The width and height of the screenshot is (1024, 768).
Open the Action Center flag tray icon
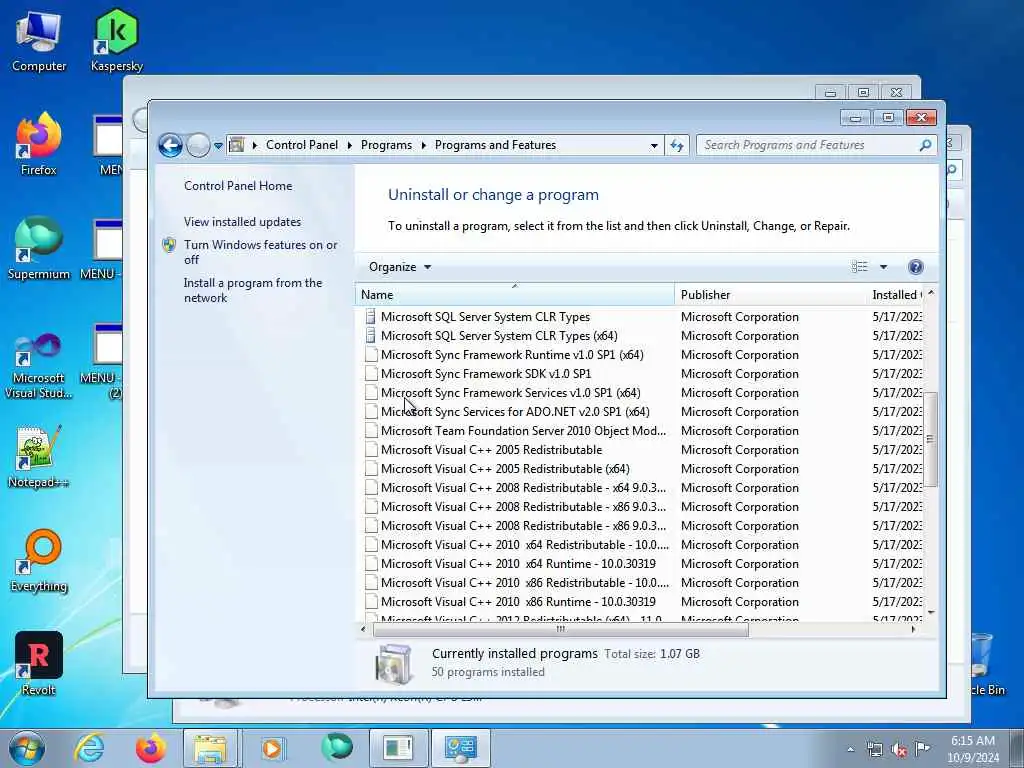point(922,749)
